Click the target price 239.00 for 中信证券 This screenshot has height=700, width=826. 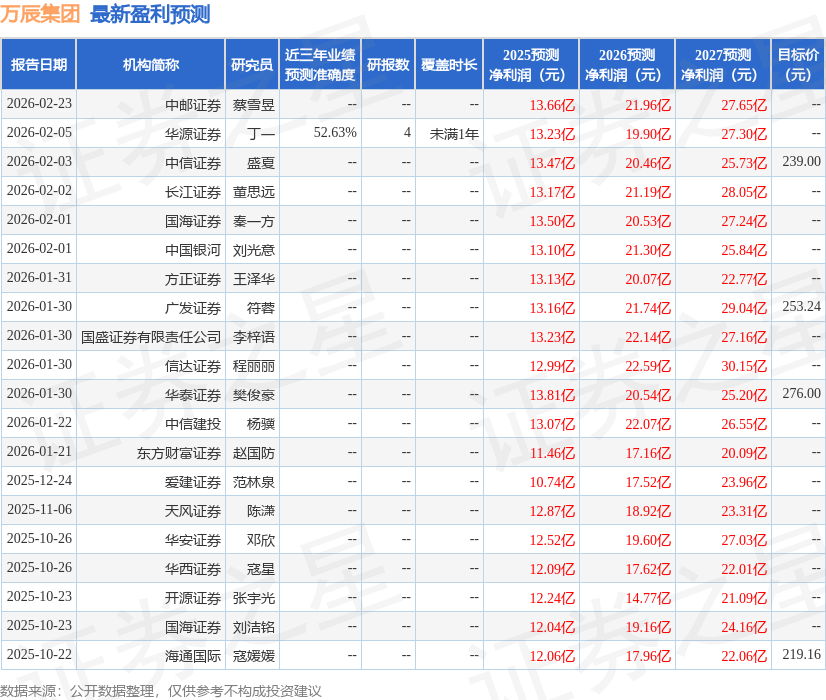pos(795,162)
